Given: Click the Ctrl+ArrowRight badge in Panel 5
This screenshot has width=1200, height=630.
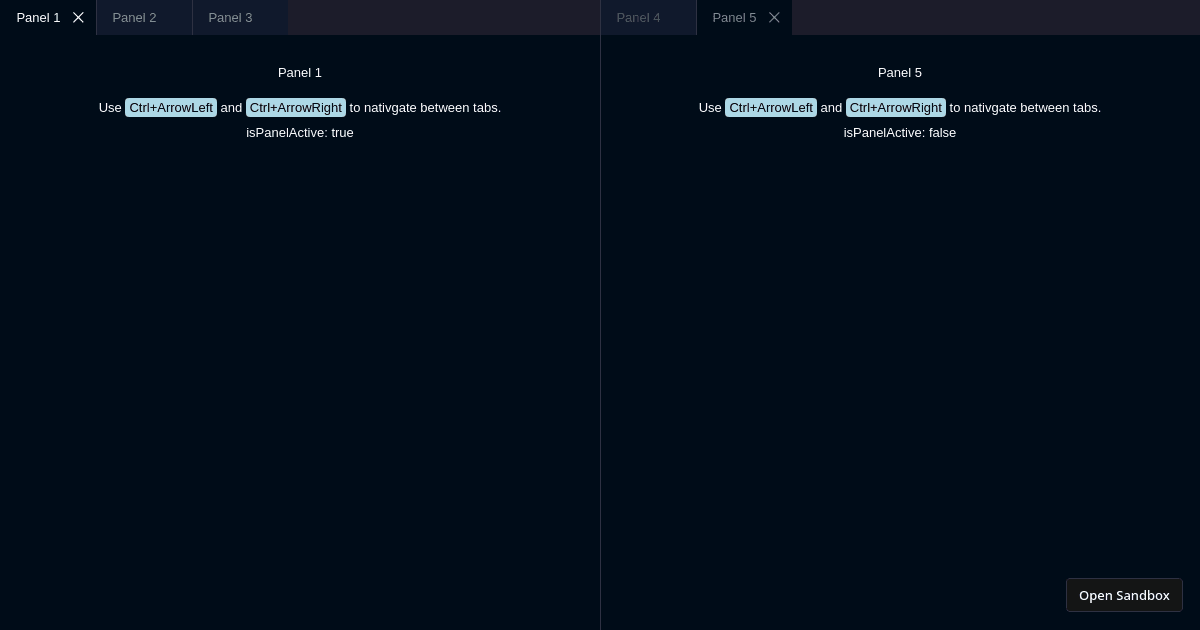Looking at the screenshot, I should pyautogui.click(x=896, y=108).
